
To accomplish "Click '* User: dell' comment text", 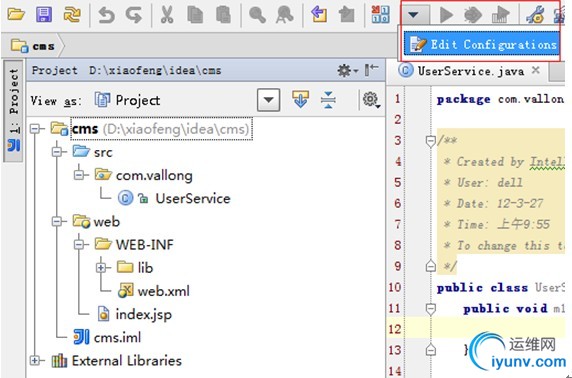I will (483, 182).
